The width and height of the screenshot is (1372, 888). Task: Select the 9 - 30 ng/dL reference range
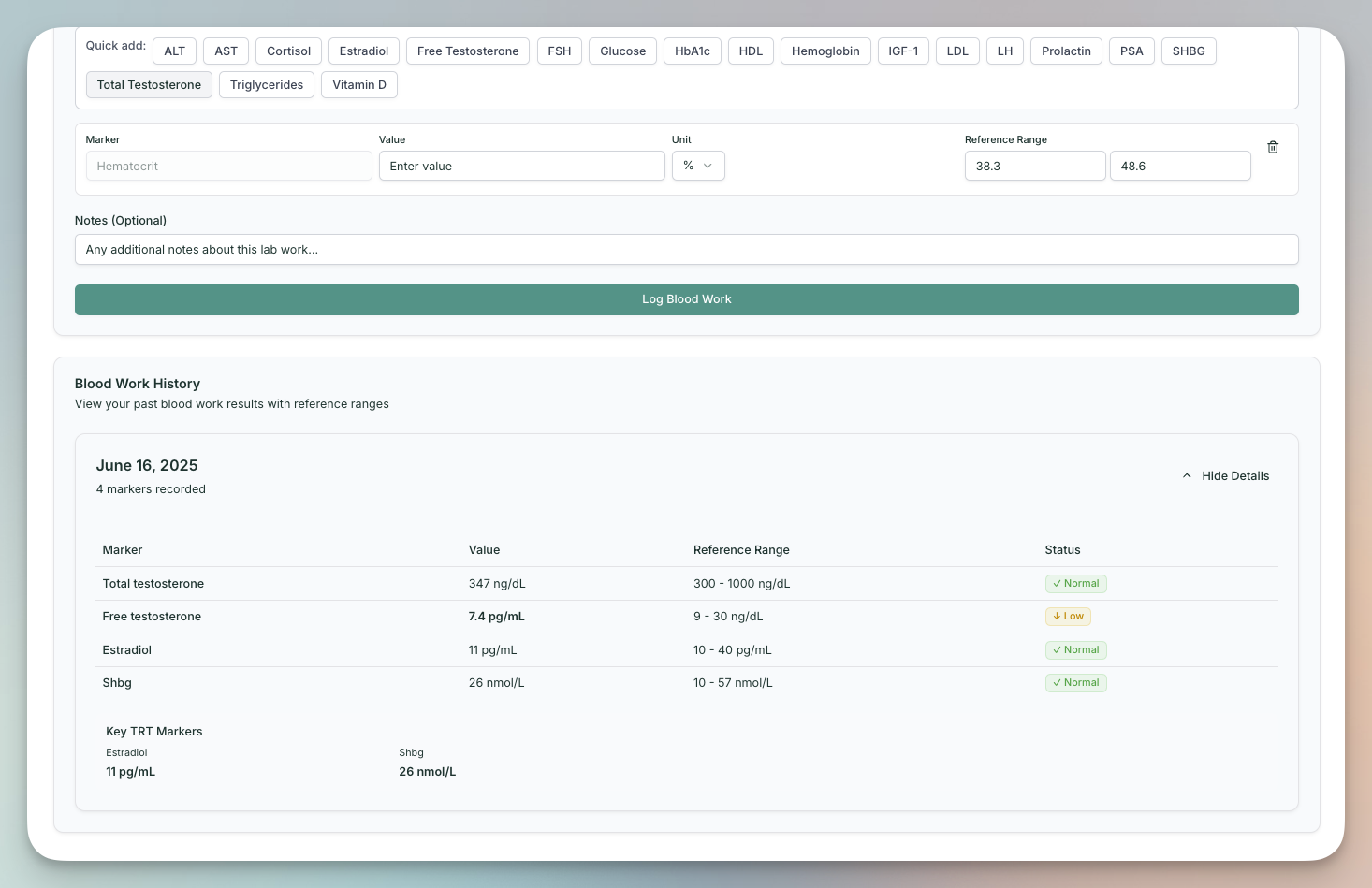tap(728, 616)
